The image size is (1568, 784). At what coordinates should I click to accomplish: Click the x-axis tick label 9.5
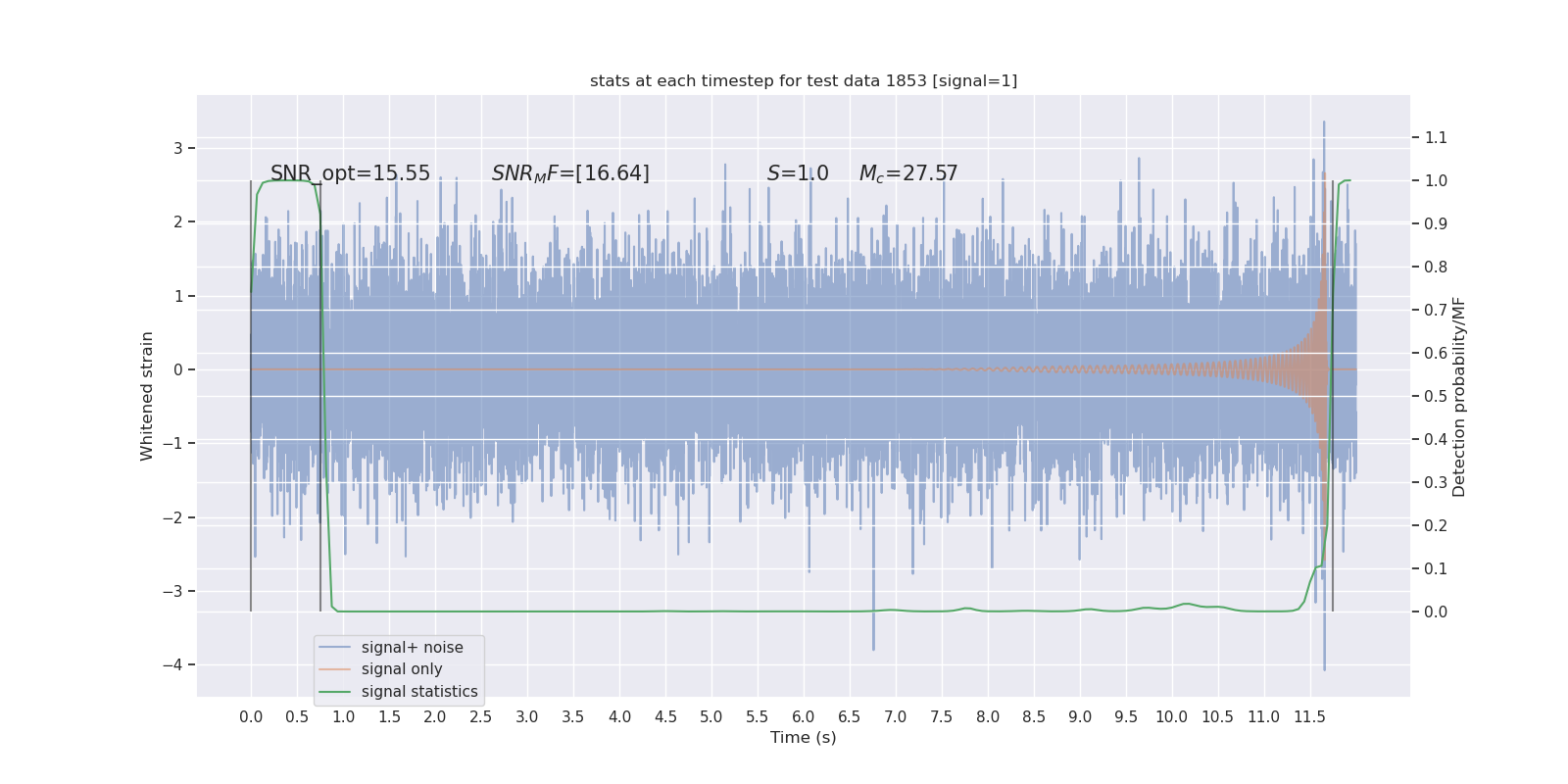(1126, 717)
